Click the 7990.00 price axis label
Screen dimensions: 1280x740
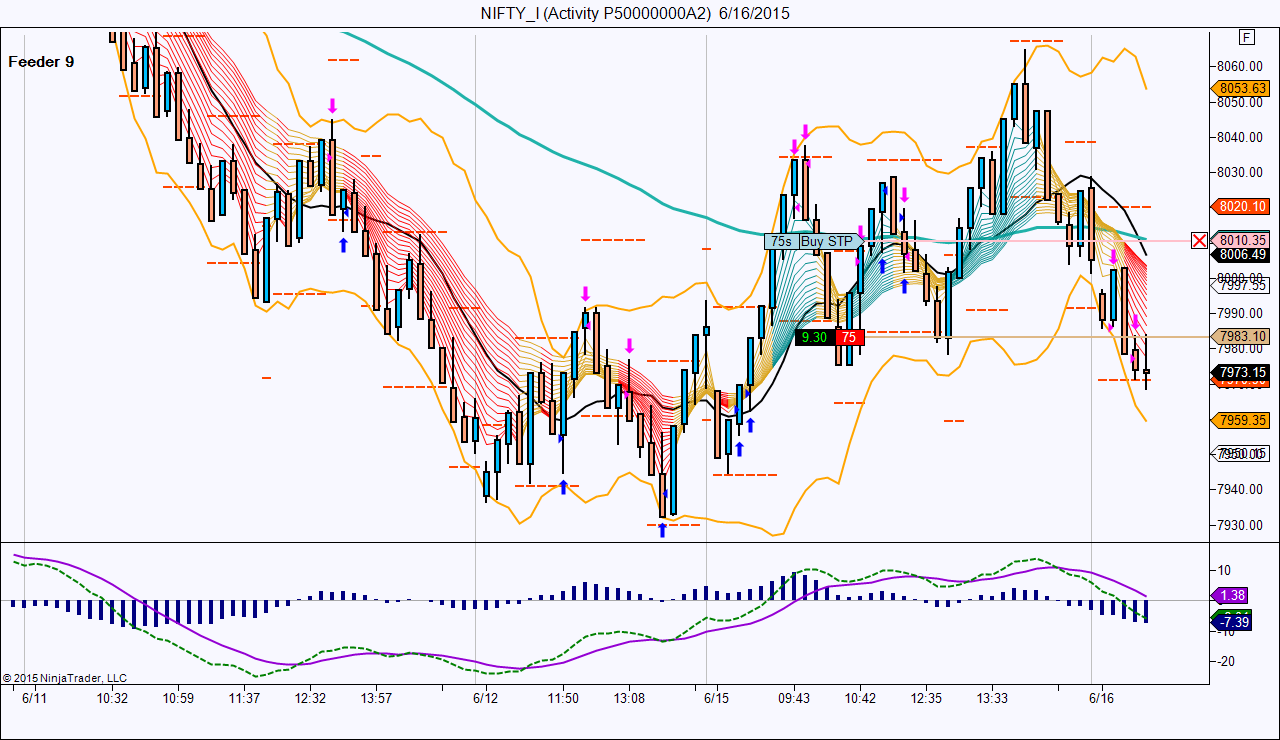[x=1241, y=313]
